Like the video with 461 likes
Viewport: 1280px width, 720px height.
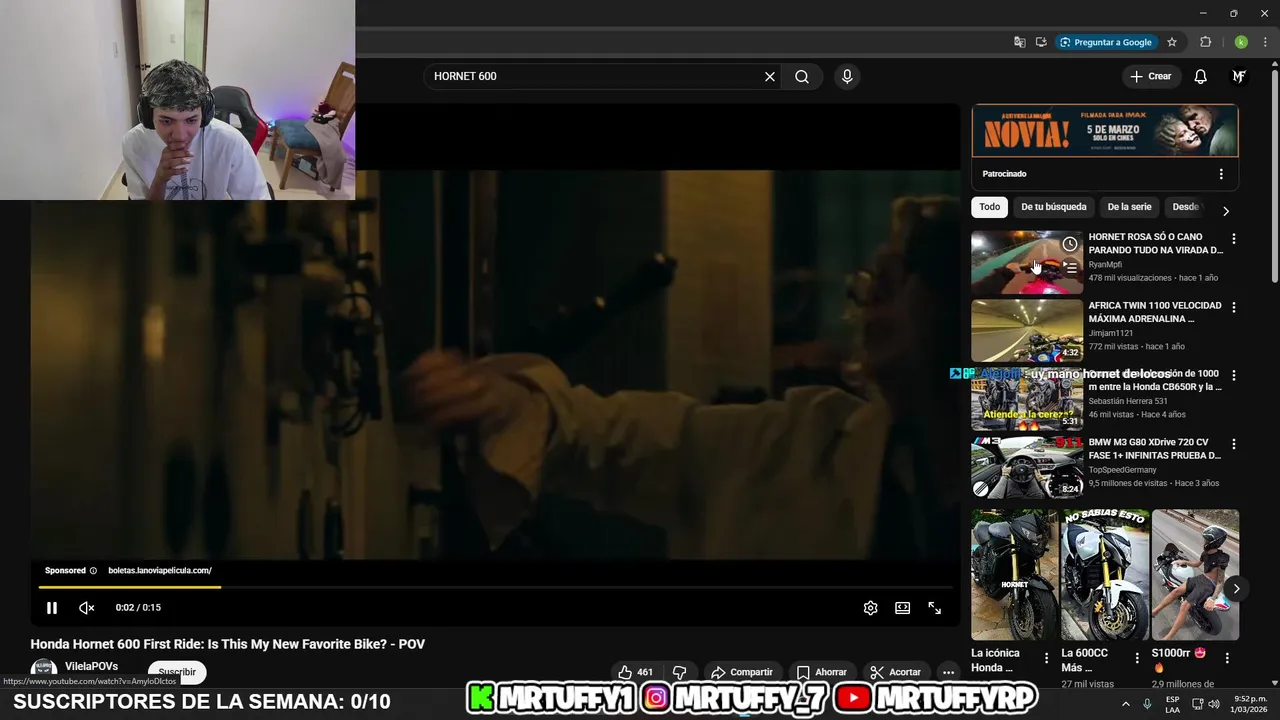coord(636,672)
